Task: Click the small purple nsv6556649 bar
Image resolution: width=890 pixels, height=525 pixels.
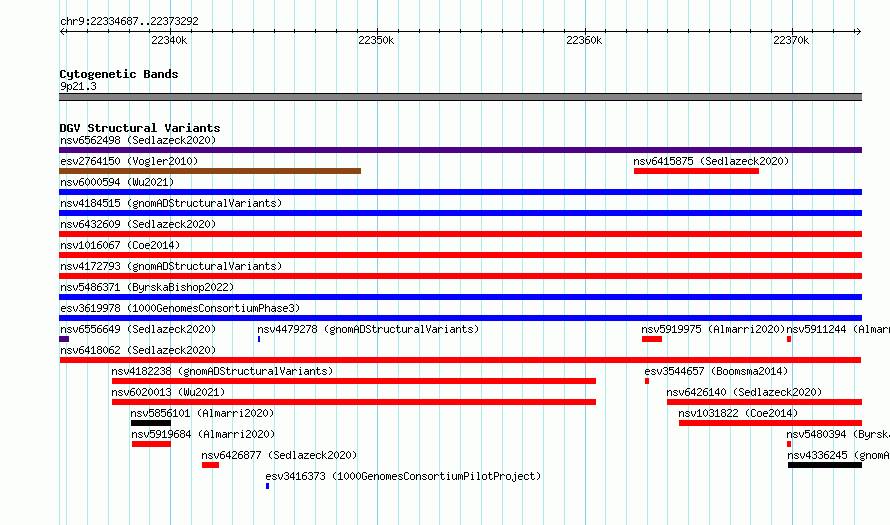Action: coord(64,339)
